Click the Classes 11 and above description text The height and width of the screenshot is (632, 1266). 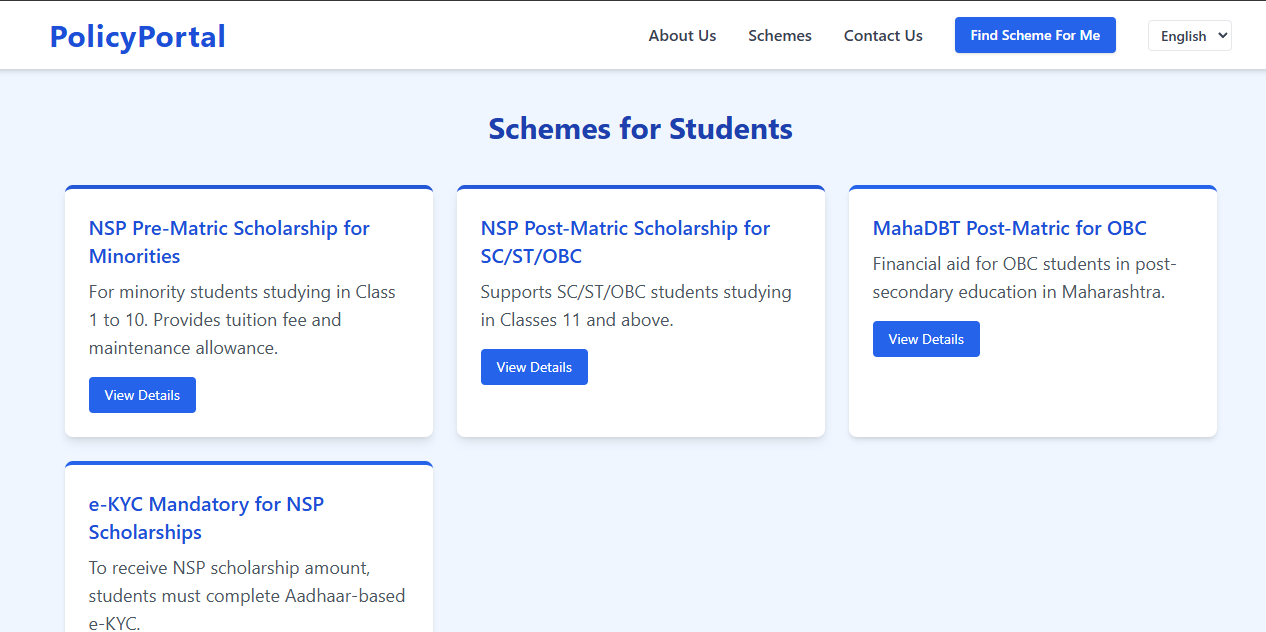[635, 306]
